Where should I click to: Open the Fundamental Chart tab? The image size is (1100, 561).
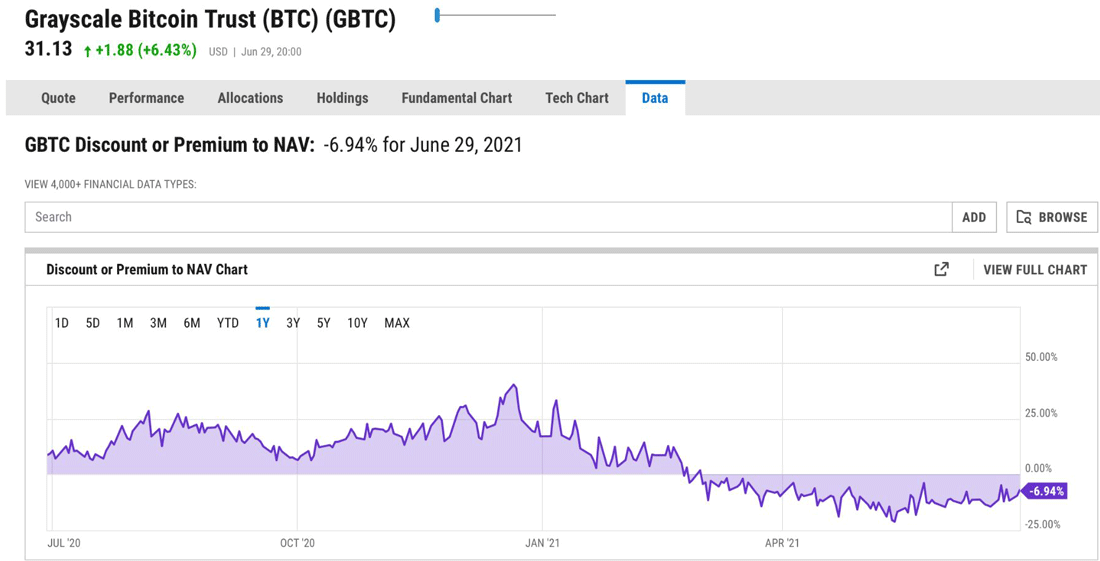click(457, 98)
